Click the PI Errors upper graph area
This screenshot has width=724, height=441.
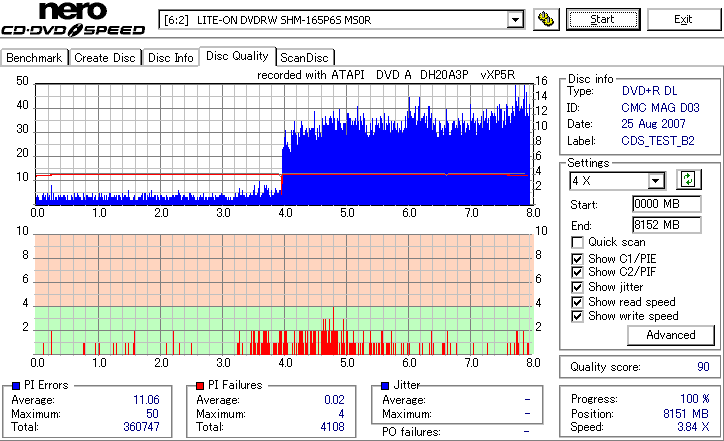pyautogui.click(x=284, y=144)
